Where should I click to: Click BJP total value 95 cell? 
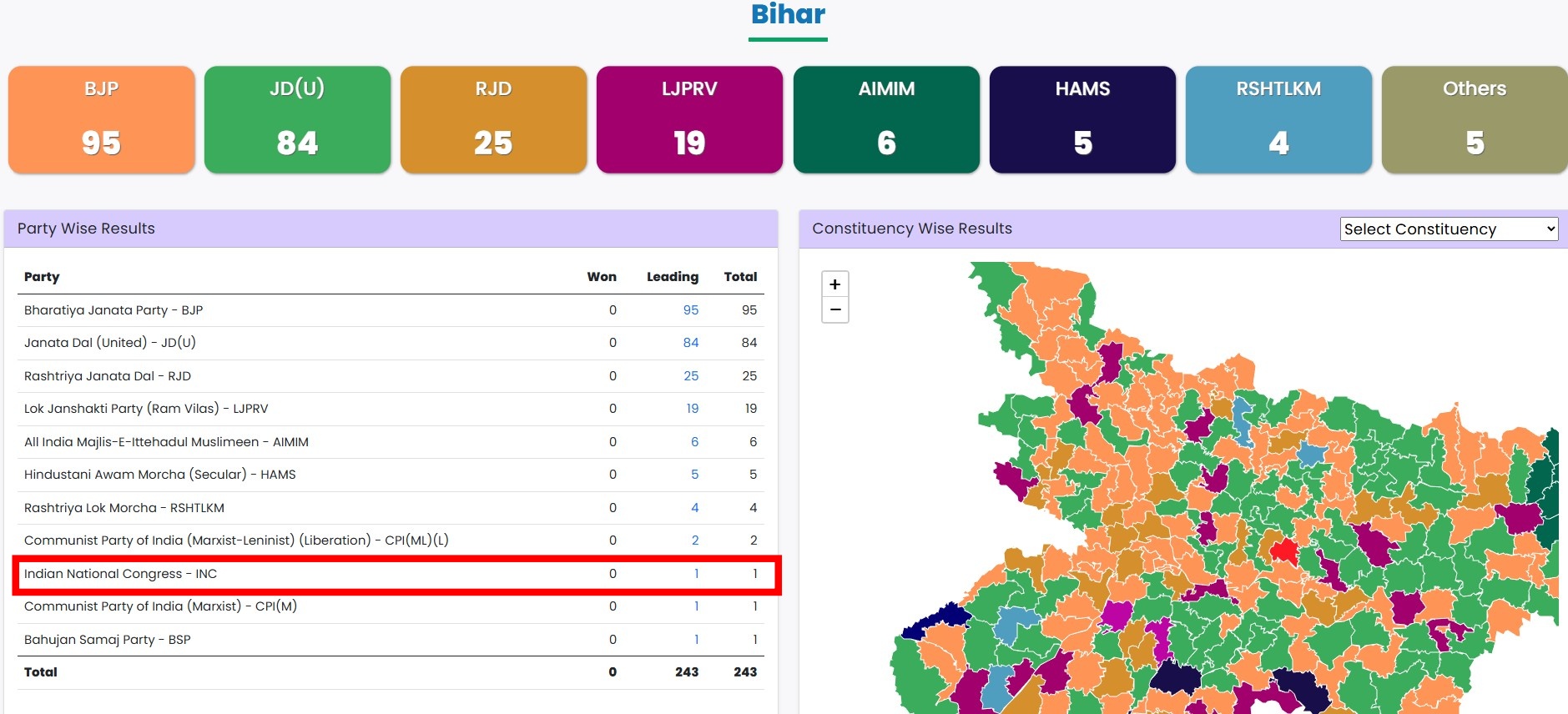pos(749,310)
